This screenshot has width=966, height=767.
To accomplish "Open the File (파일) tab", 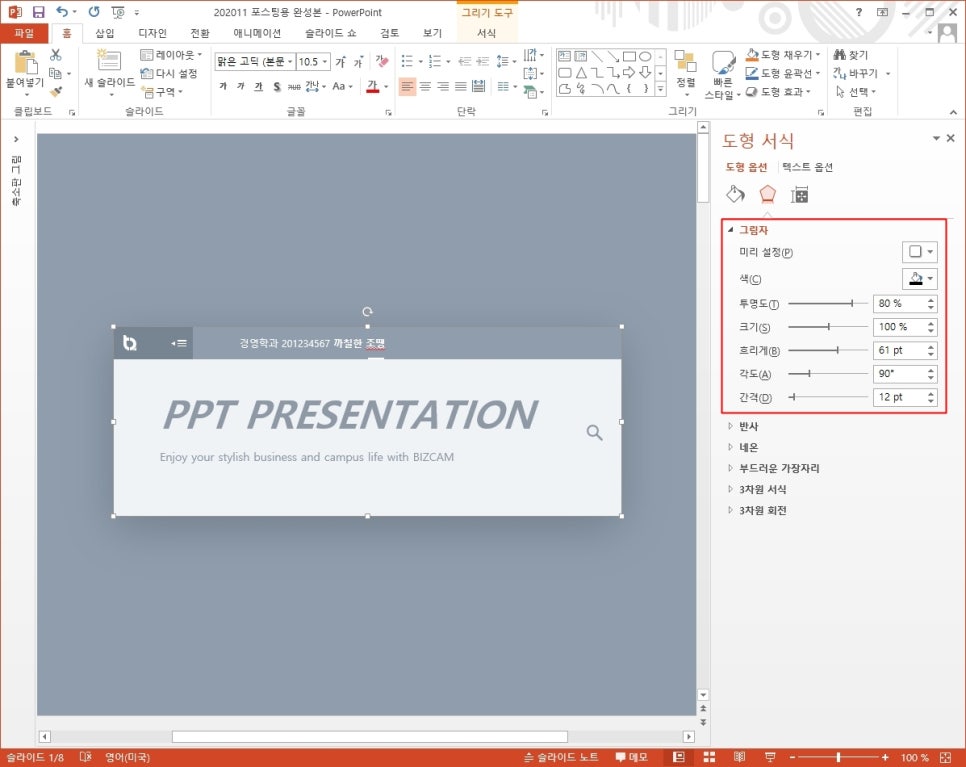I will [x=24, y=33].
